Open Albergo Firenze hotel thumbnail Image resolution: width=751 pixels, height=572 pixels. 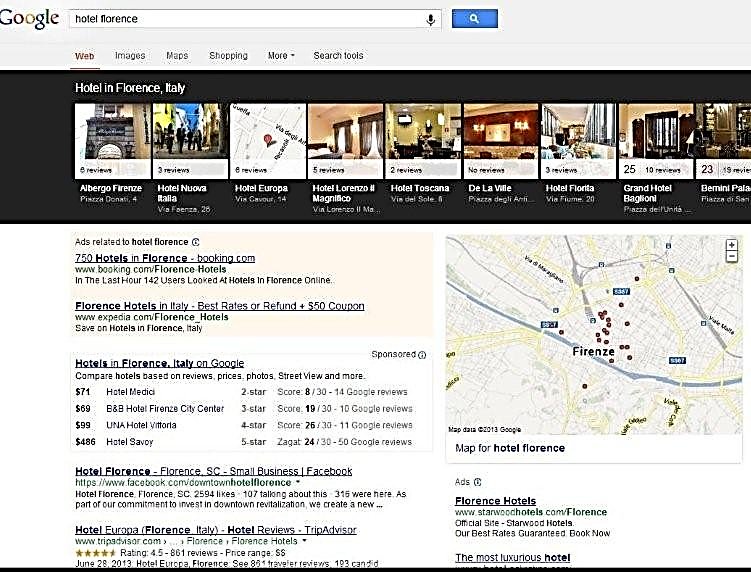[113, 141]
